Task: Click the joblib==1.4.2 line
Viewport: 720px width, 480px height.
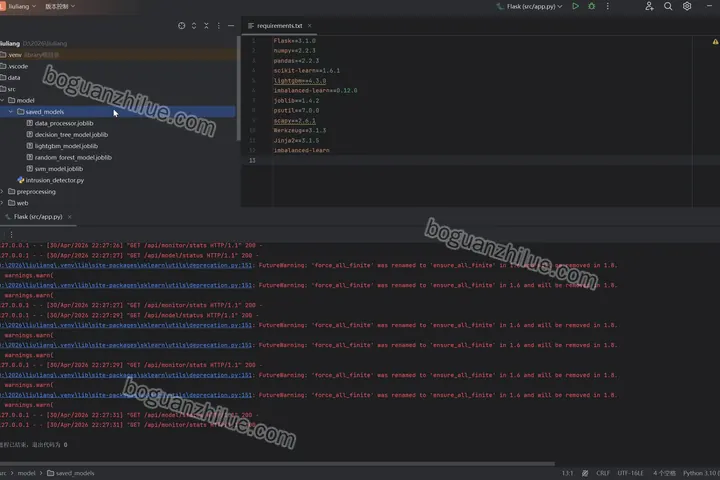Action: [x=296, y=101]
